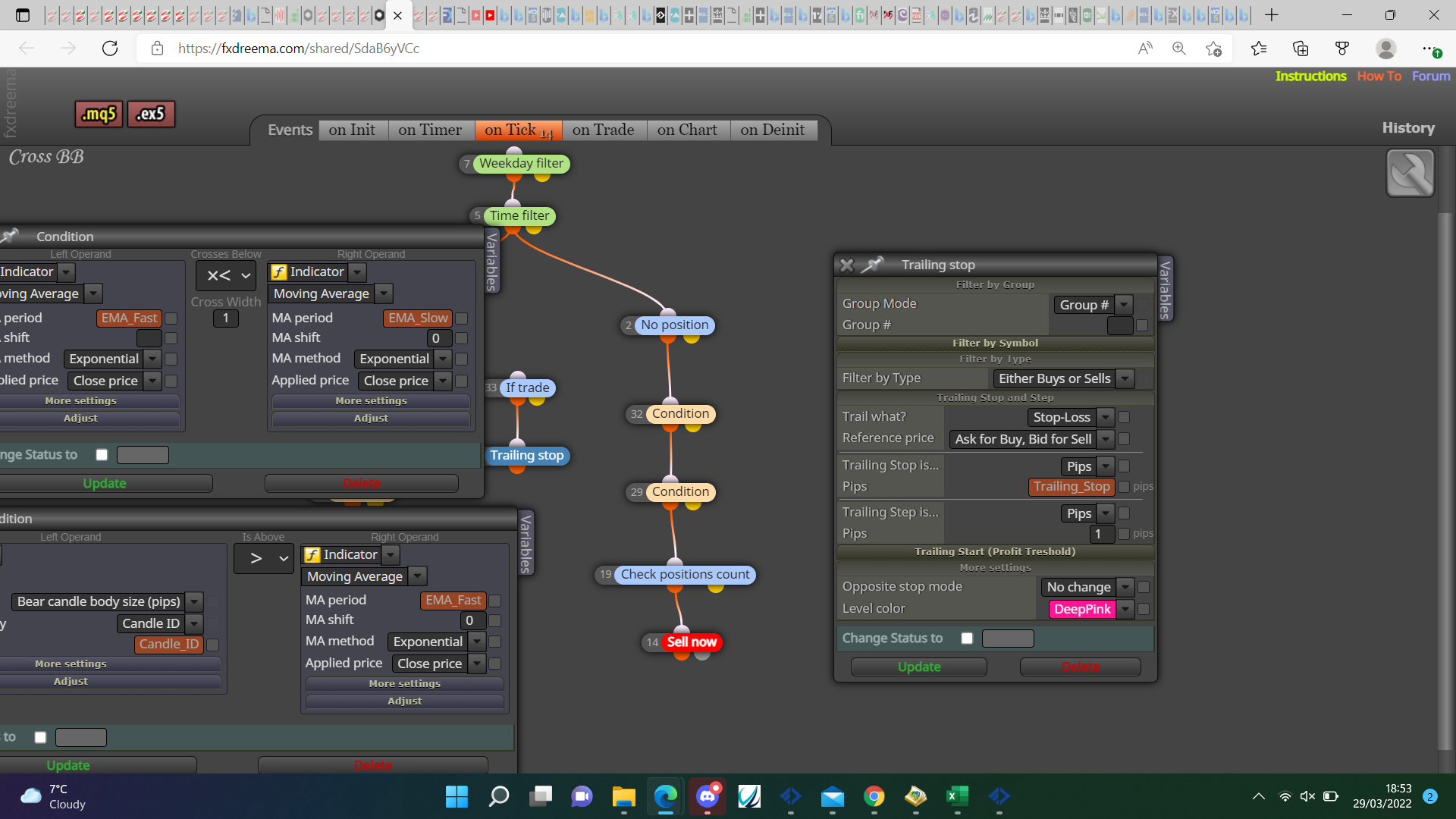Image resolution: width=1456 pixels, height=819 pixels.
Task: Add this page to favorites
Action: click(1213, 49)
